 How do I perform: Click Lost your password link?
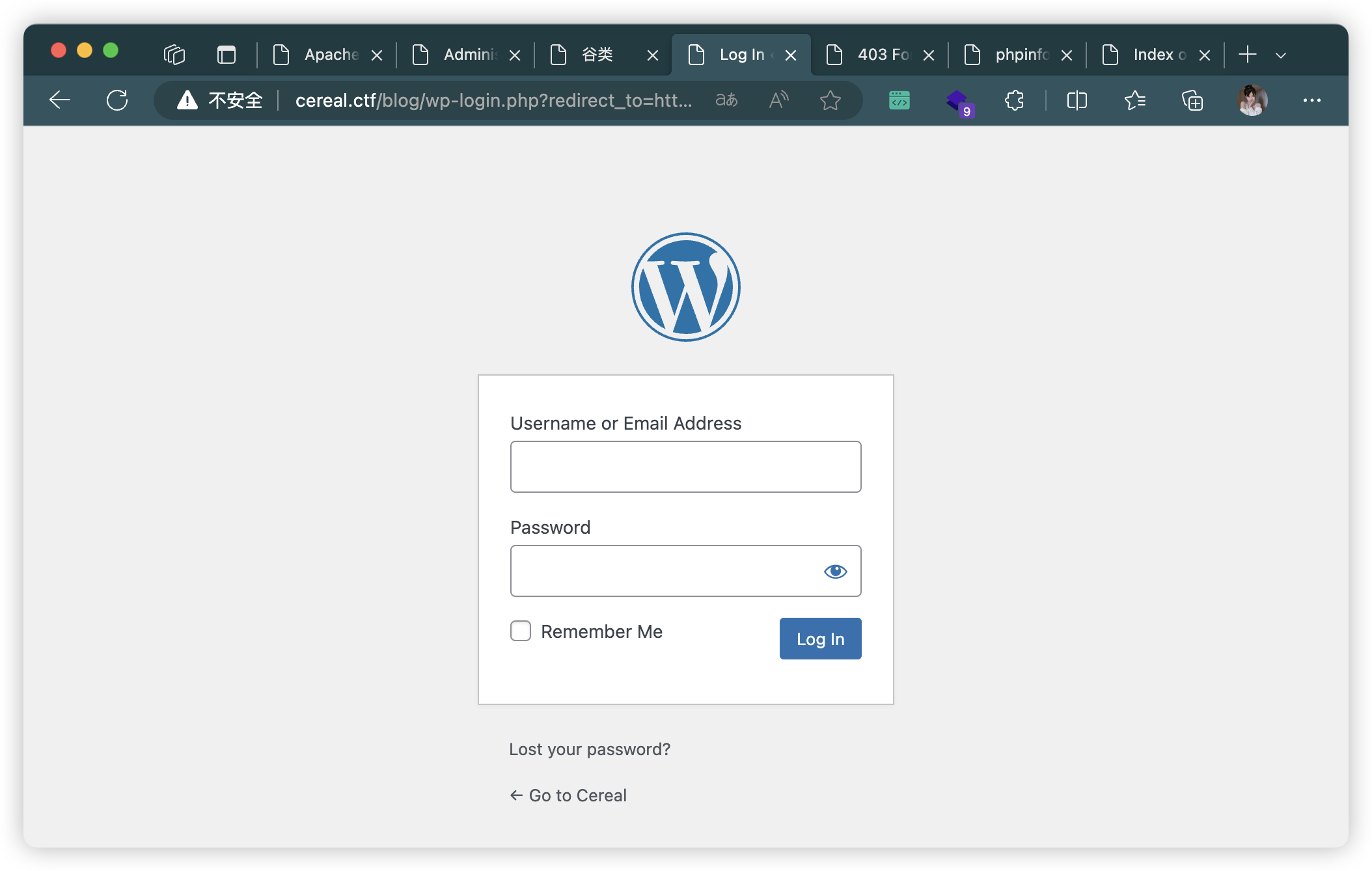[x=589, y=749]
